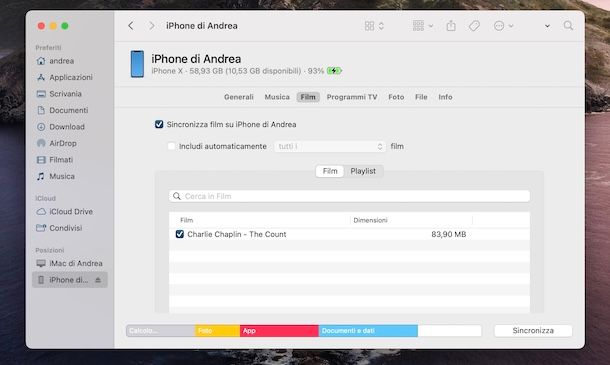Click the Sincronizza button
610x365 pixels.
coord(533,331)
